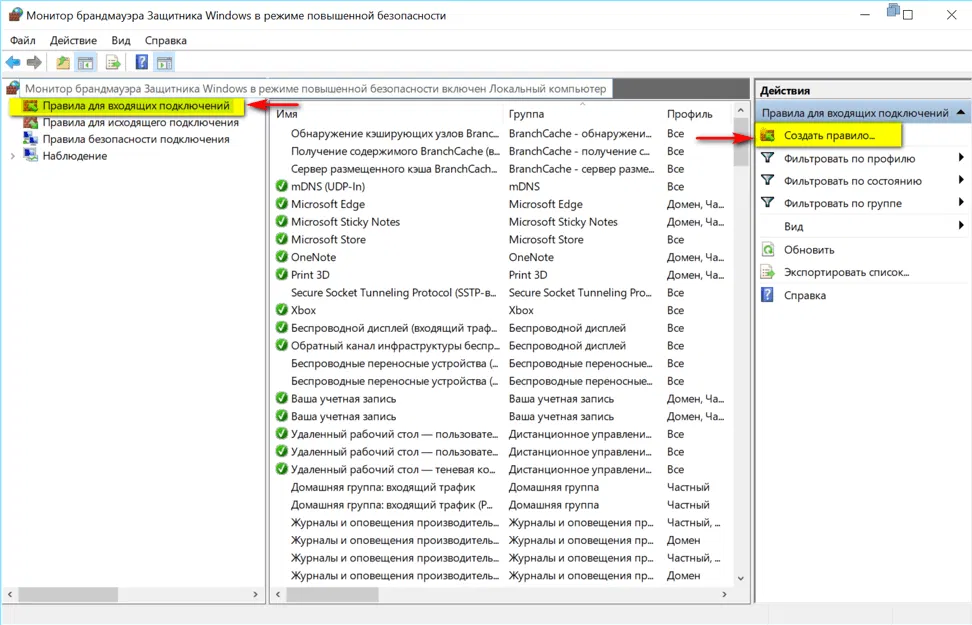Click the green check icon beside mDNS (UDP-In)
972x625 pixels.
pos(281,186)
